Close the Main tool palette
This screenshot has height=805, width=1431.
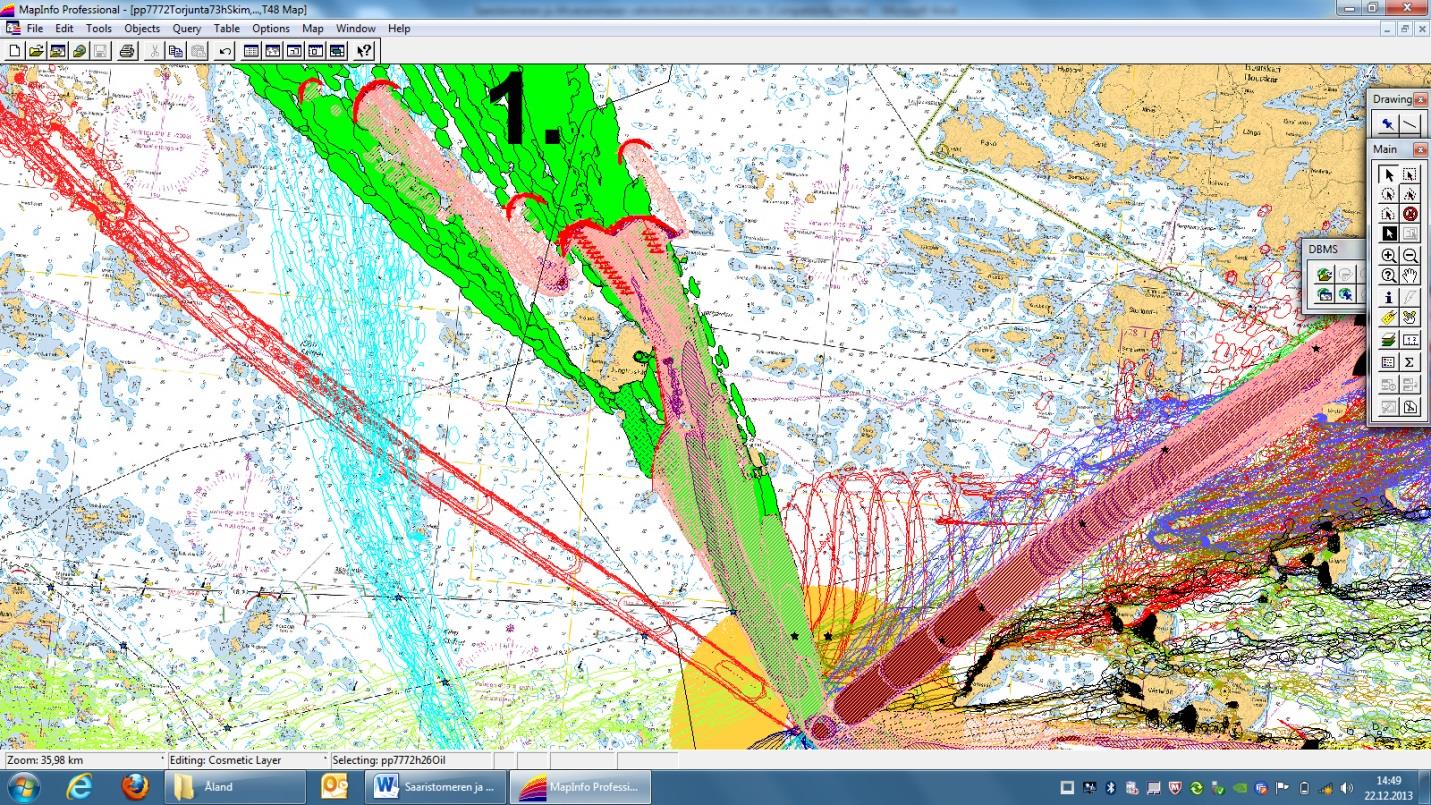coord(1421,149)
